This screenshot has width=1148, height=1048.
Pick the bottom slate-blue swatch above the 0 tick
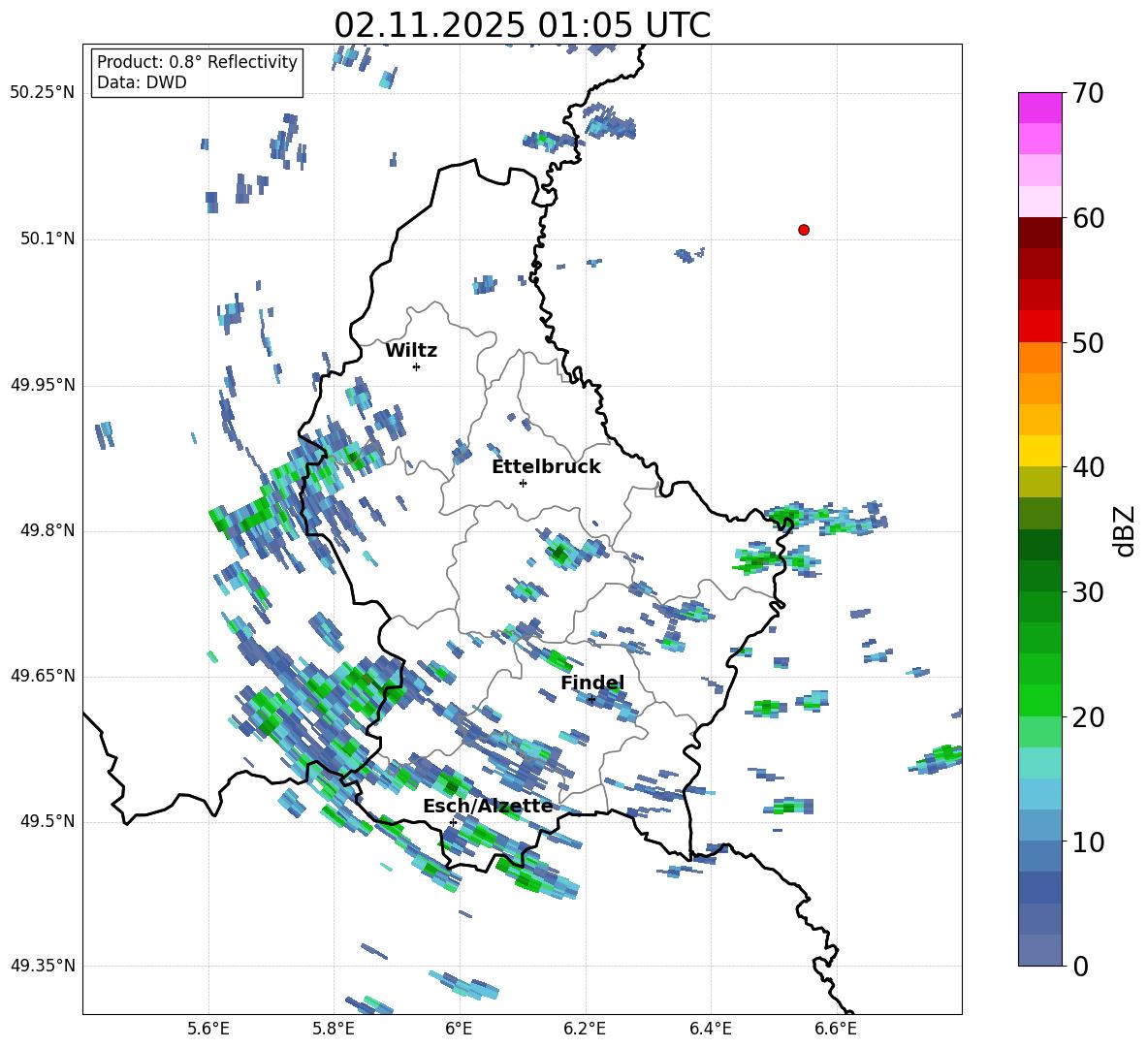tap(1039, 950)
